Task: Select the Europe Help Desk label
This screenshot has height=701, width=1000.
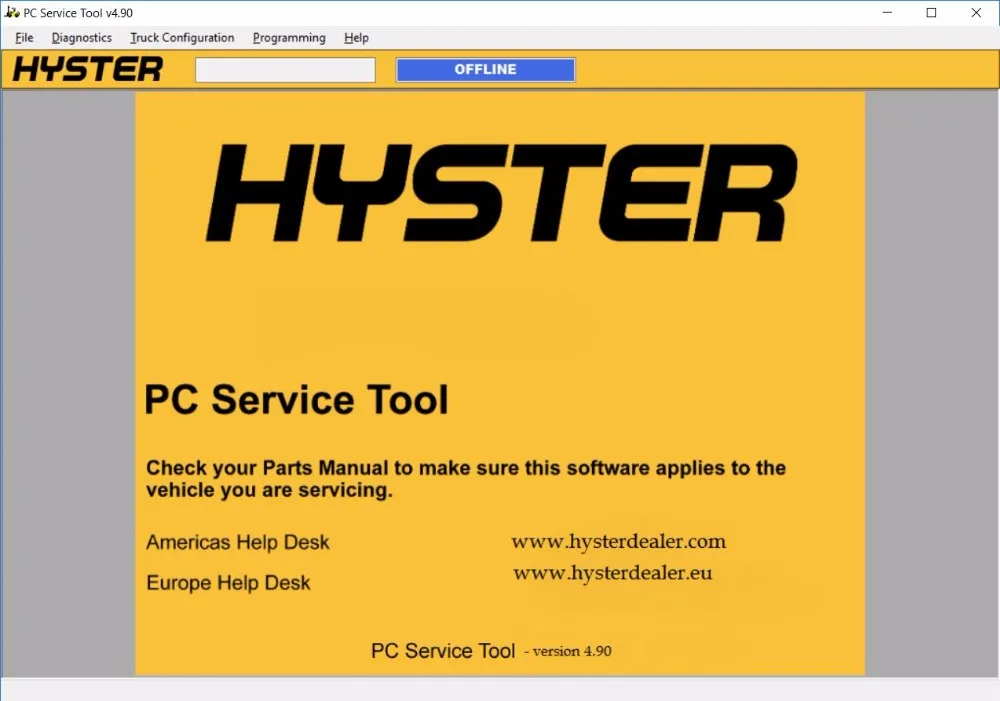Action: click(x=229, y=583)
